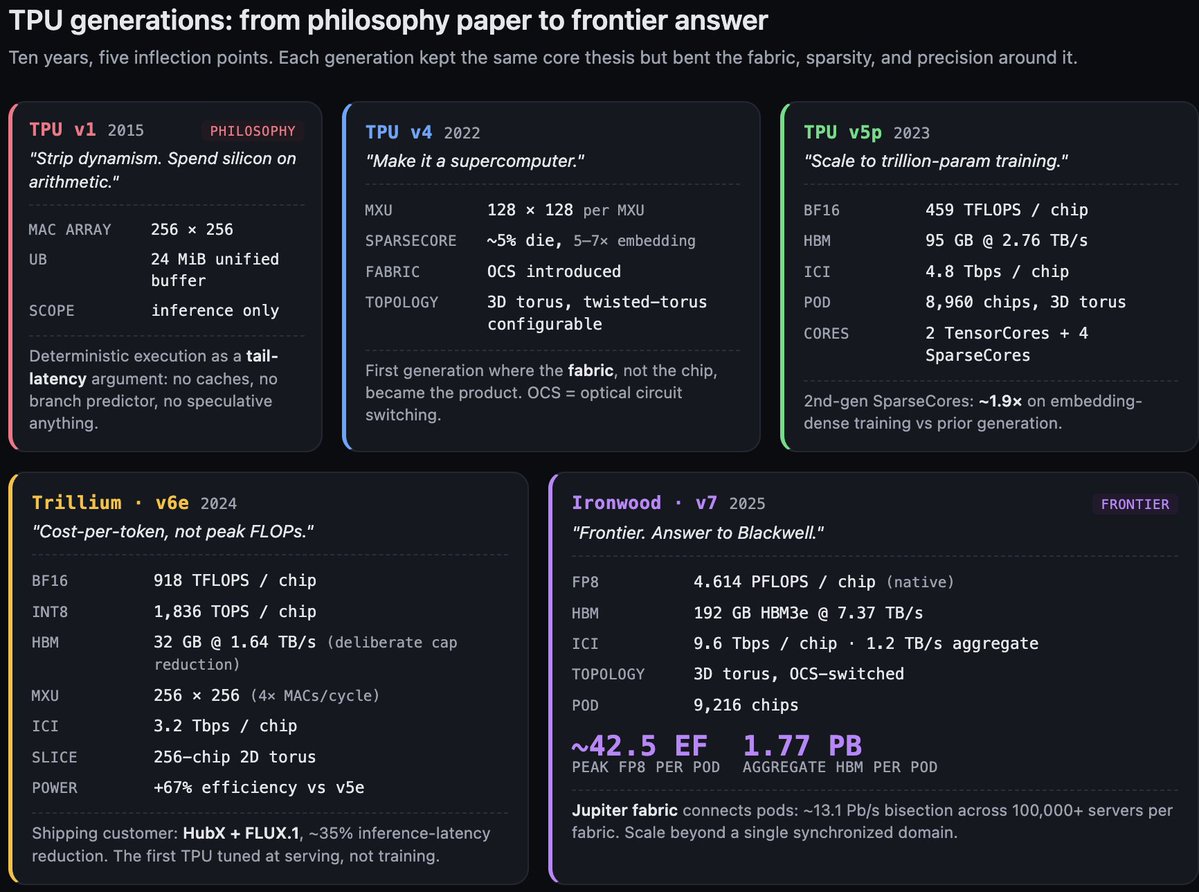1199x892 pixels.
Task: Select the TPU v1 card title
Action: (63, 130)
